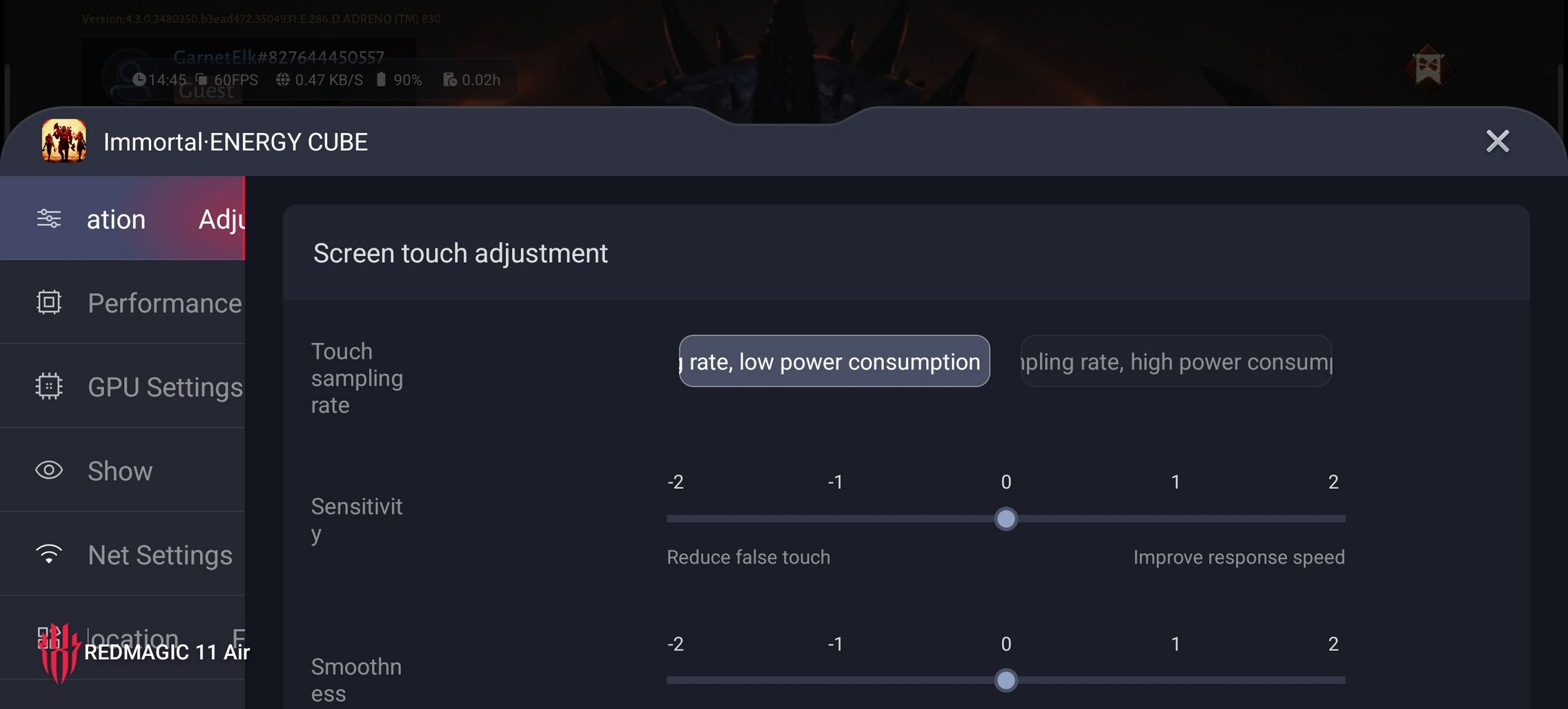Screen dimensions: 1568x709
Task: Click the Smoothness slider handle
Action: (1006, 681)
